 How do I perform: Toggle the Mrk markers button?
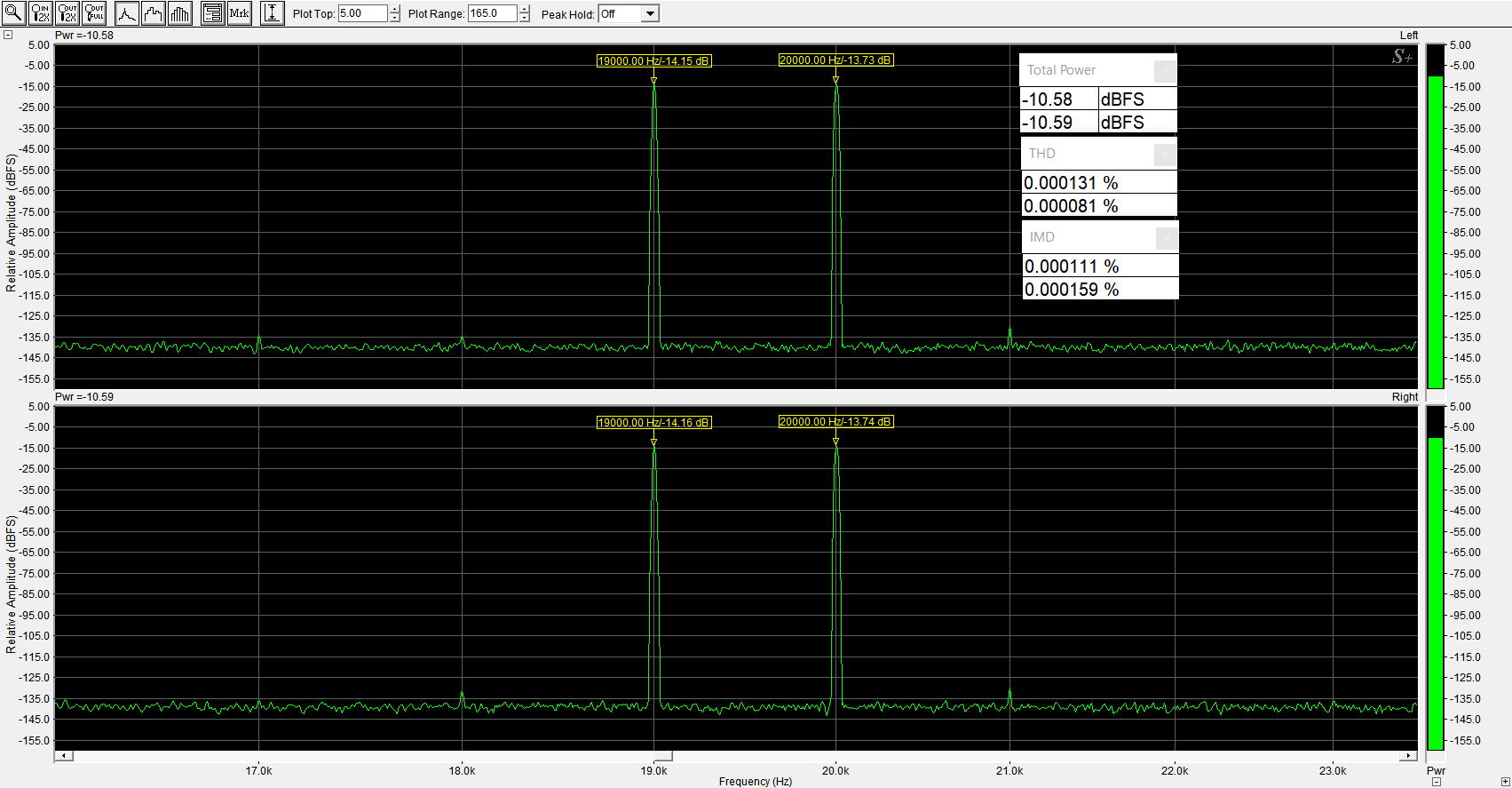[239, 13]
